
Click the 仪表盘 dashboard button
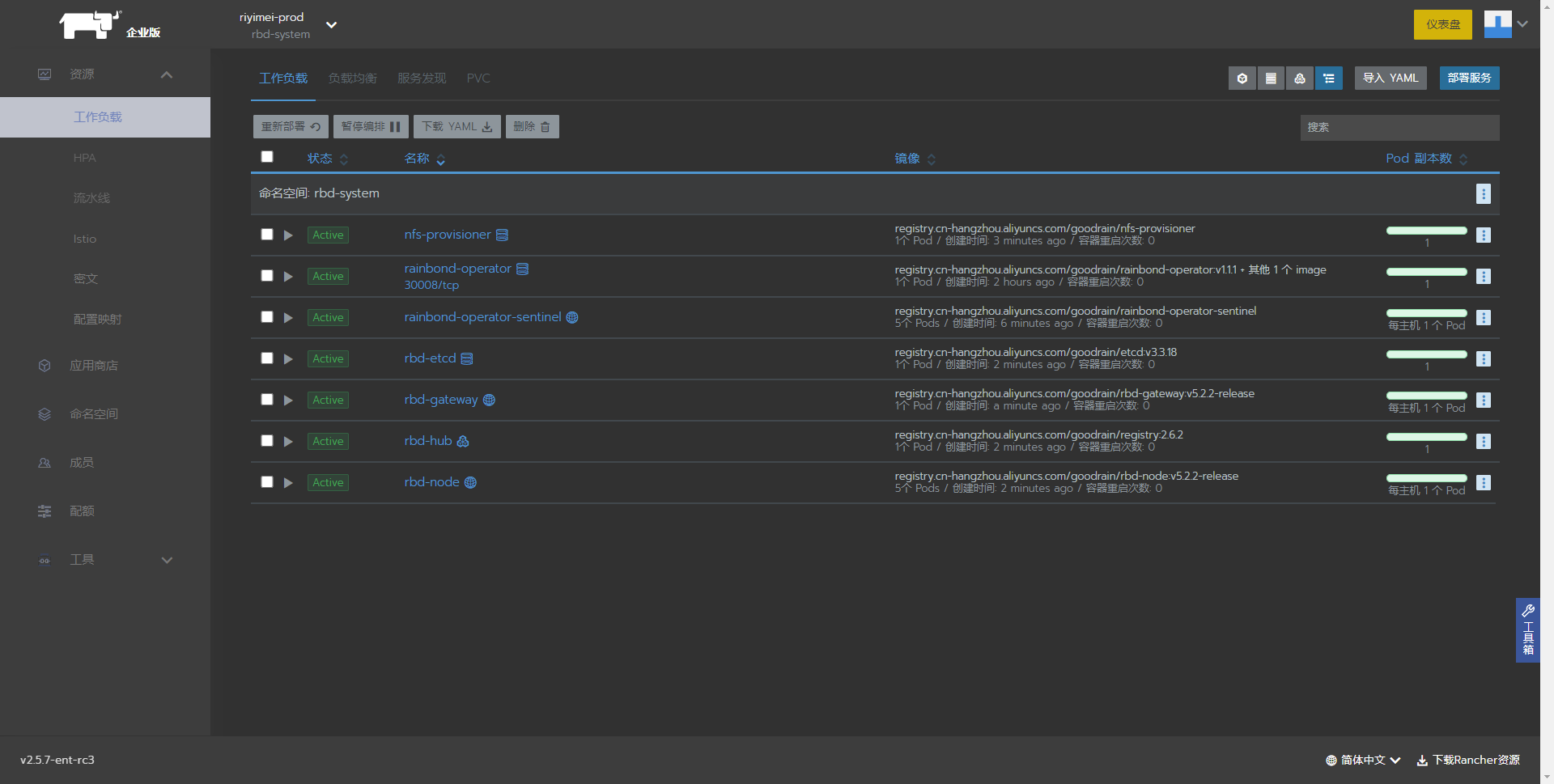[1443, 25]
